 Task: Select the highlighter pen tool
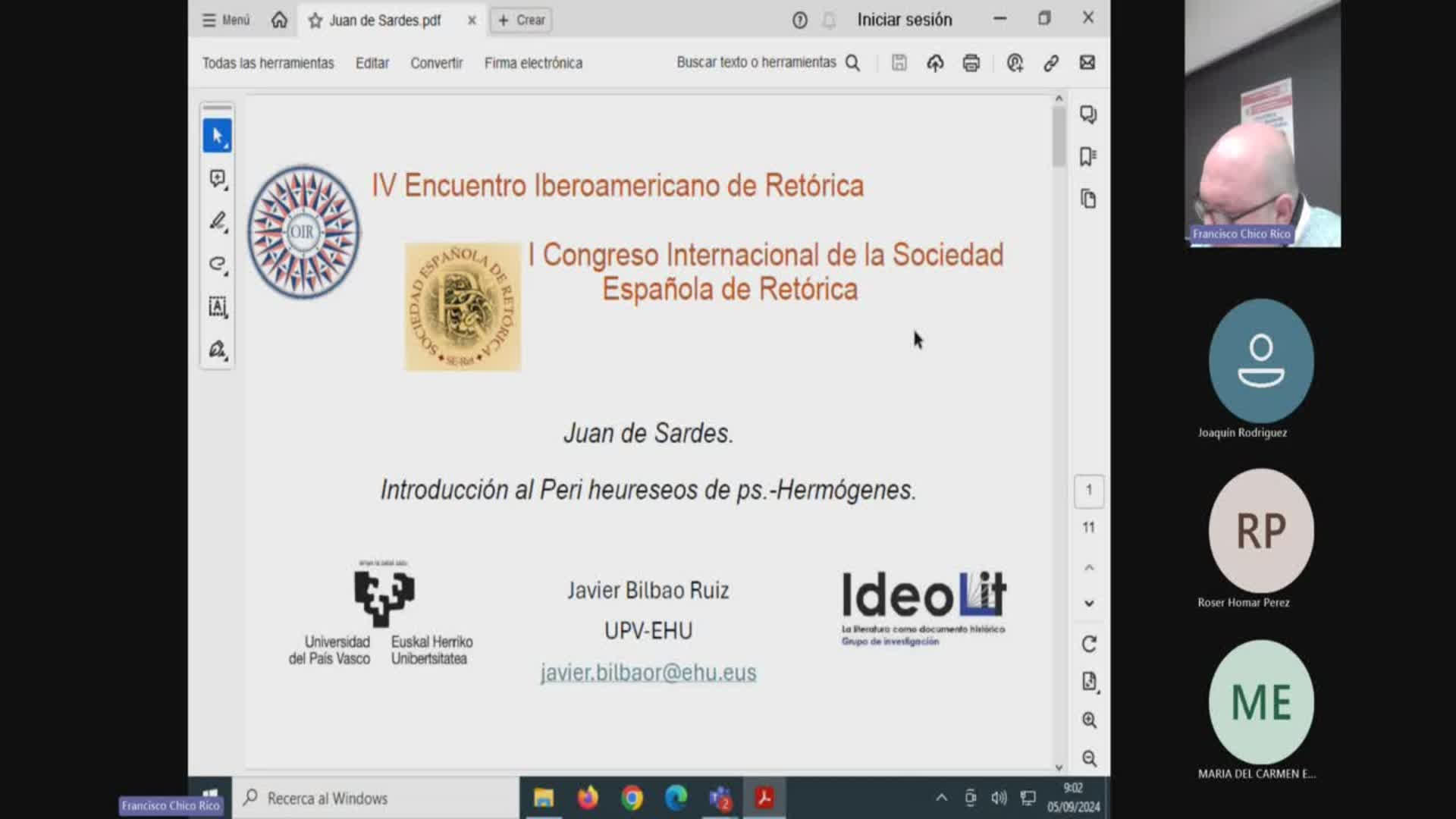217,221
